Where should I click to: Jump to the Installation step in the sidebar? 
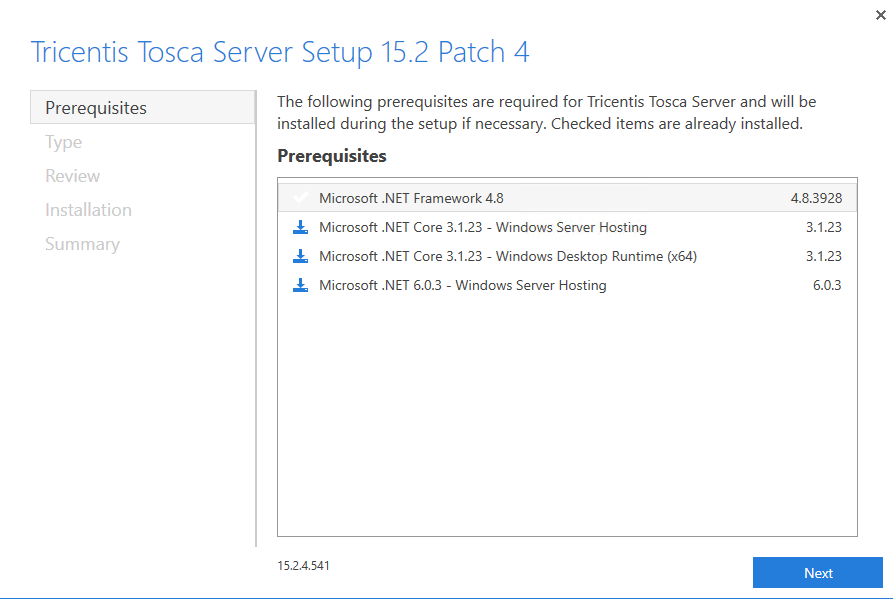coord(88,210)
